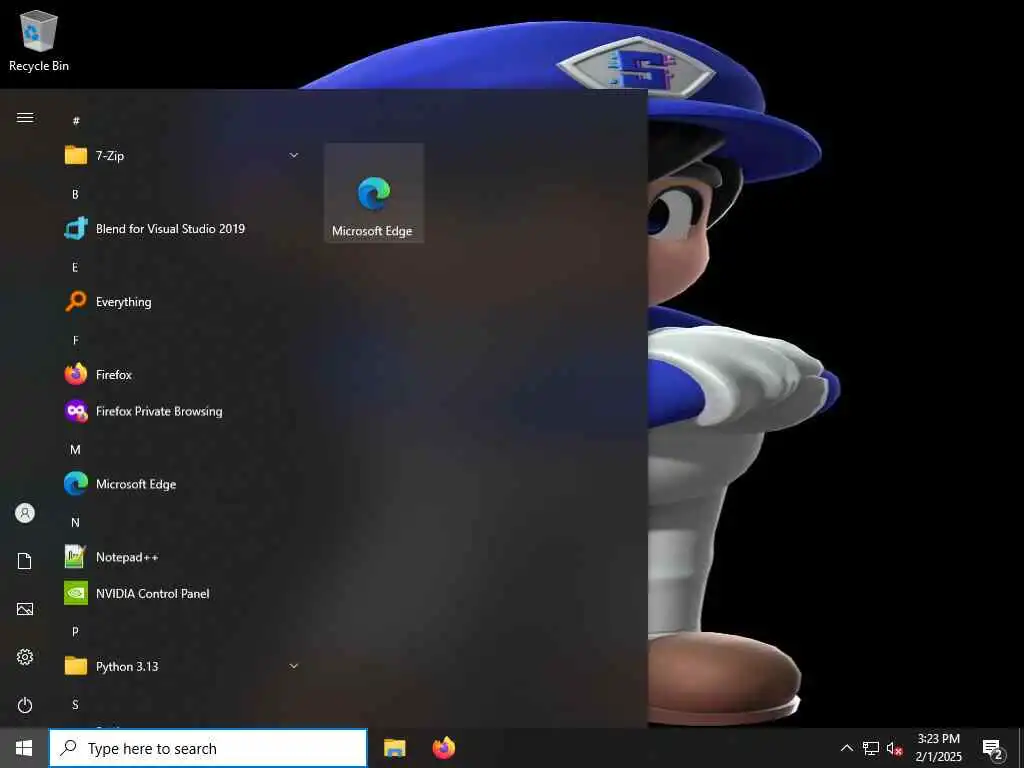Screen dimensions: 1024x768
Task: Open Settings gear in Start menu
Action: (x=25, y=657)
